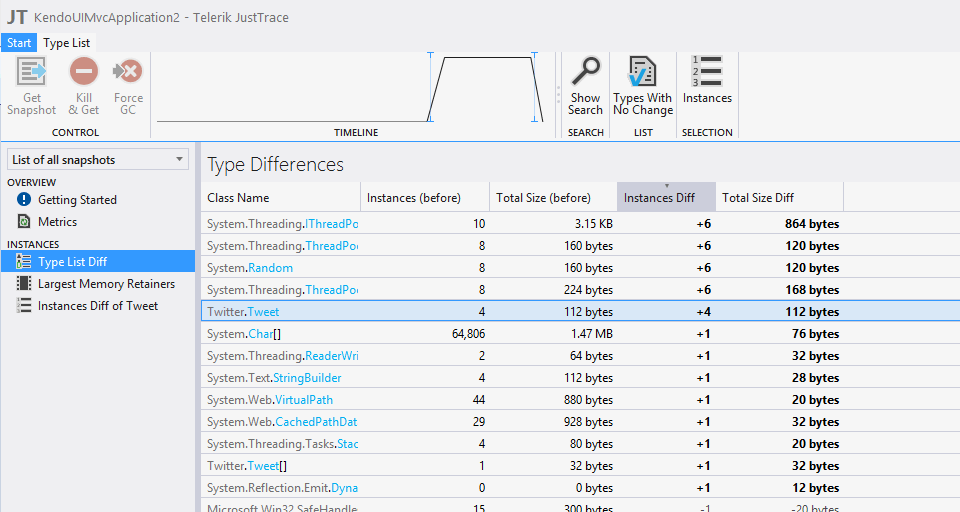The image size is (960, 512).
Task: Click the Metrics icon in sidebar
Action: coord(24,222)
